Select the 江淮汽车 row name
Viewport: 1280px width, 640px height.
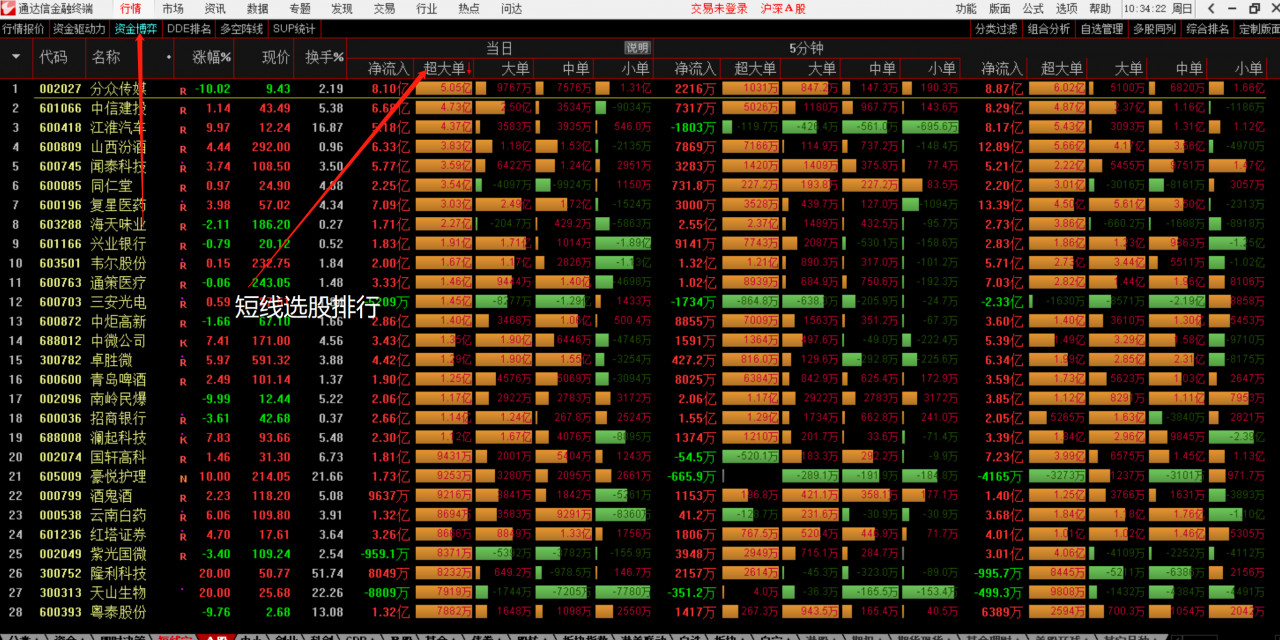tap(119, 128)
